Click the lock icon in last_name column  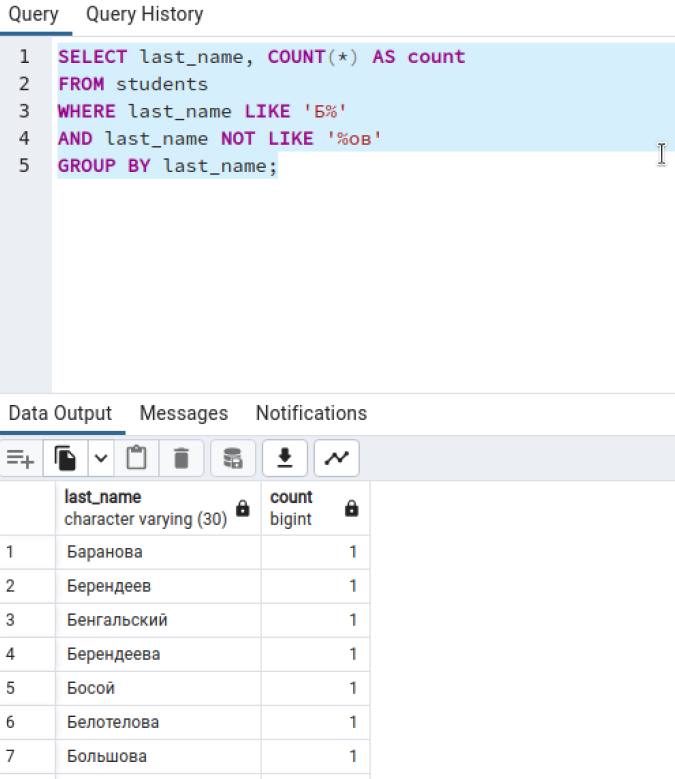coord(242,508)
